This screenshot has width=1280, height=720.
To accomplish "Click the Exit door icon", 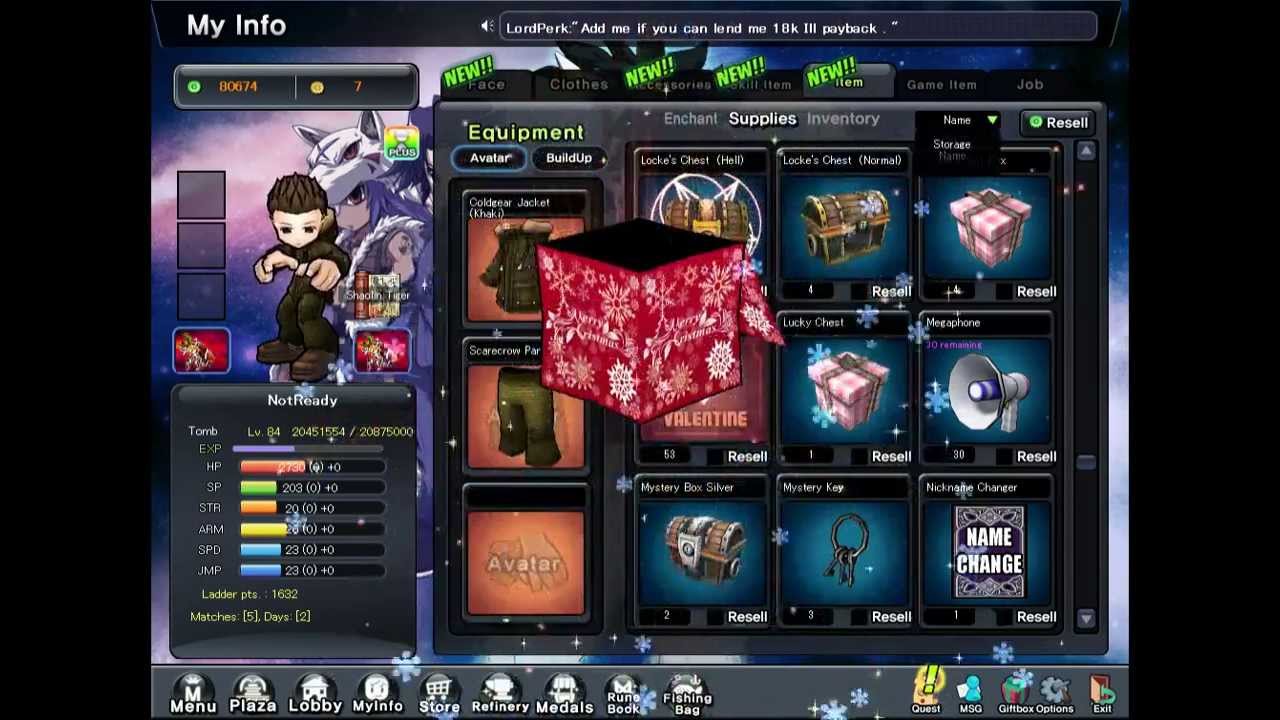I will 1102,694.
